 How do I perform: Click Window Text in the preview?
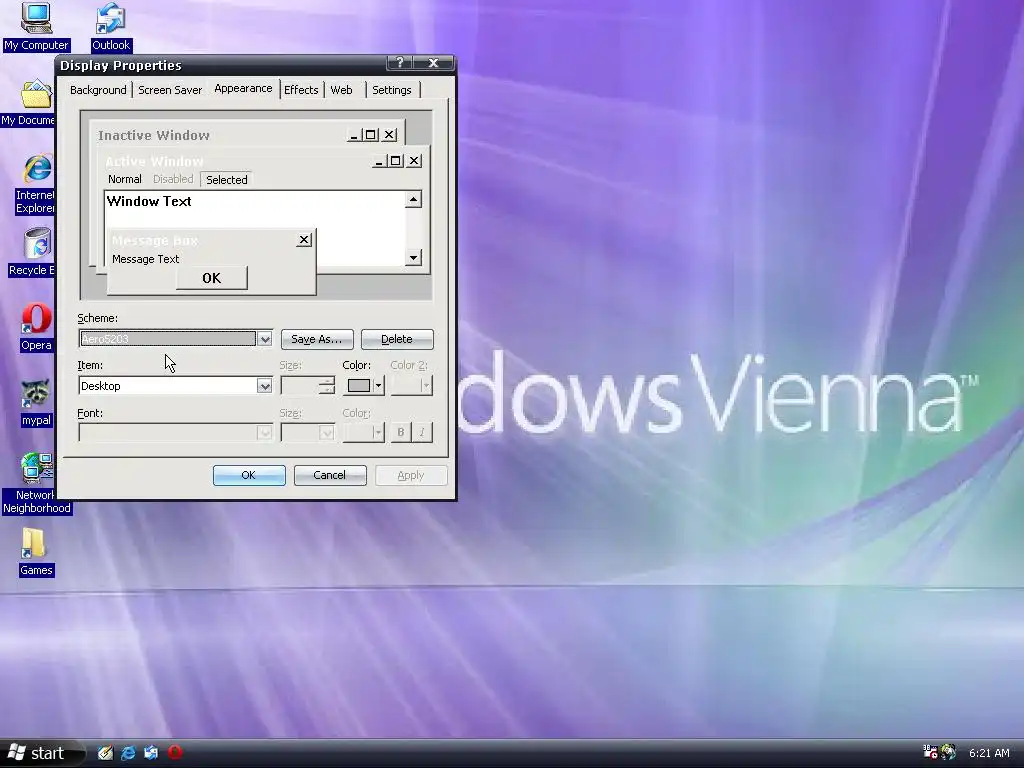tap(149, 201)
